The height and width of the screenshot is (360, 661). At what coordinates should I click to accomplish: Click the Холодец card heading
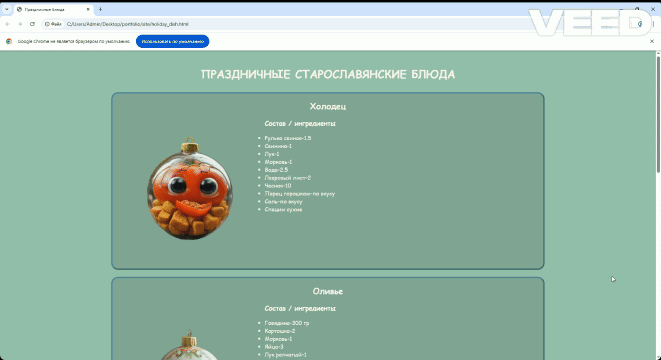coord(328,107)
